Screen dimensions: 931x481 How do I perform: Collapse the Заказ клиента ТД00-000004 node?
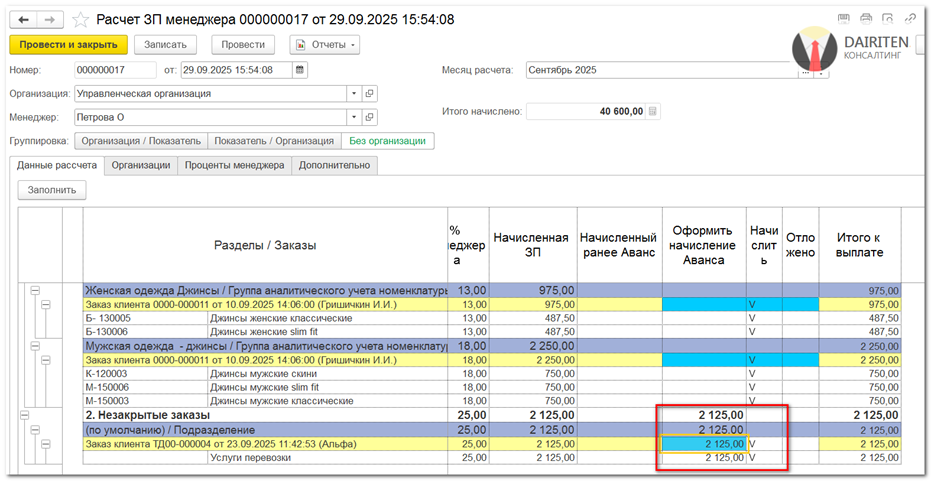tap(46, 444)
